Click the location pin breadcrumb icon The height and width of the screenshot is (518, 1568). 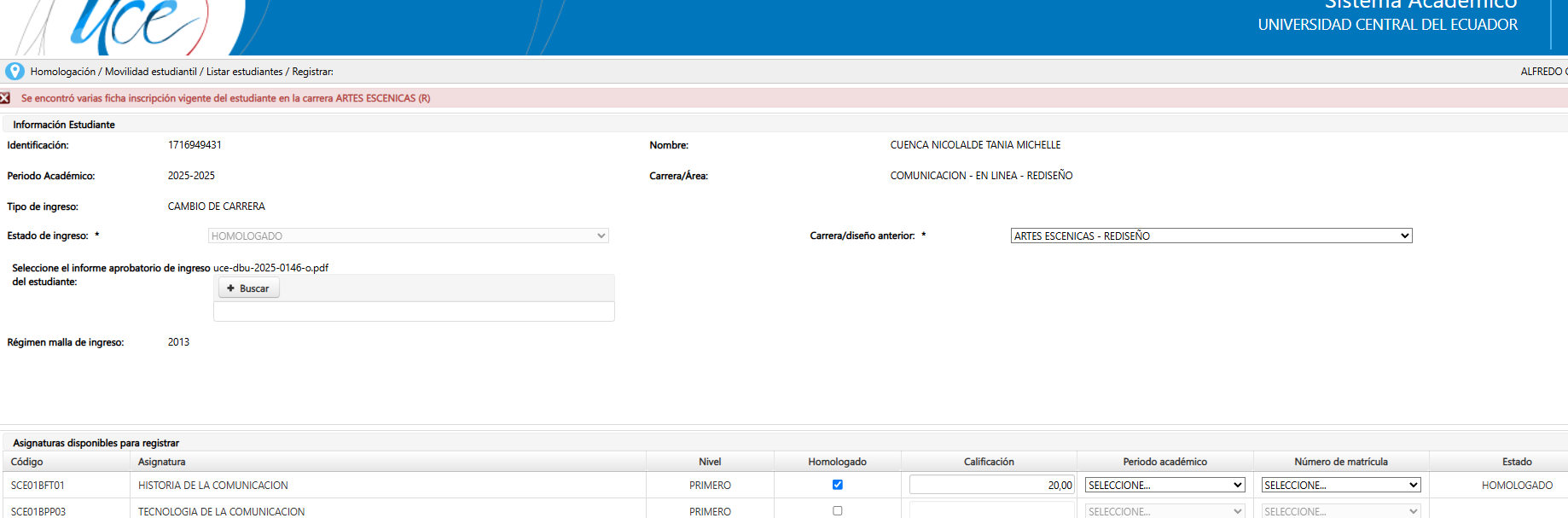15,72
